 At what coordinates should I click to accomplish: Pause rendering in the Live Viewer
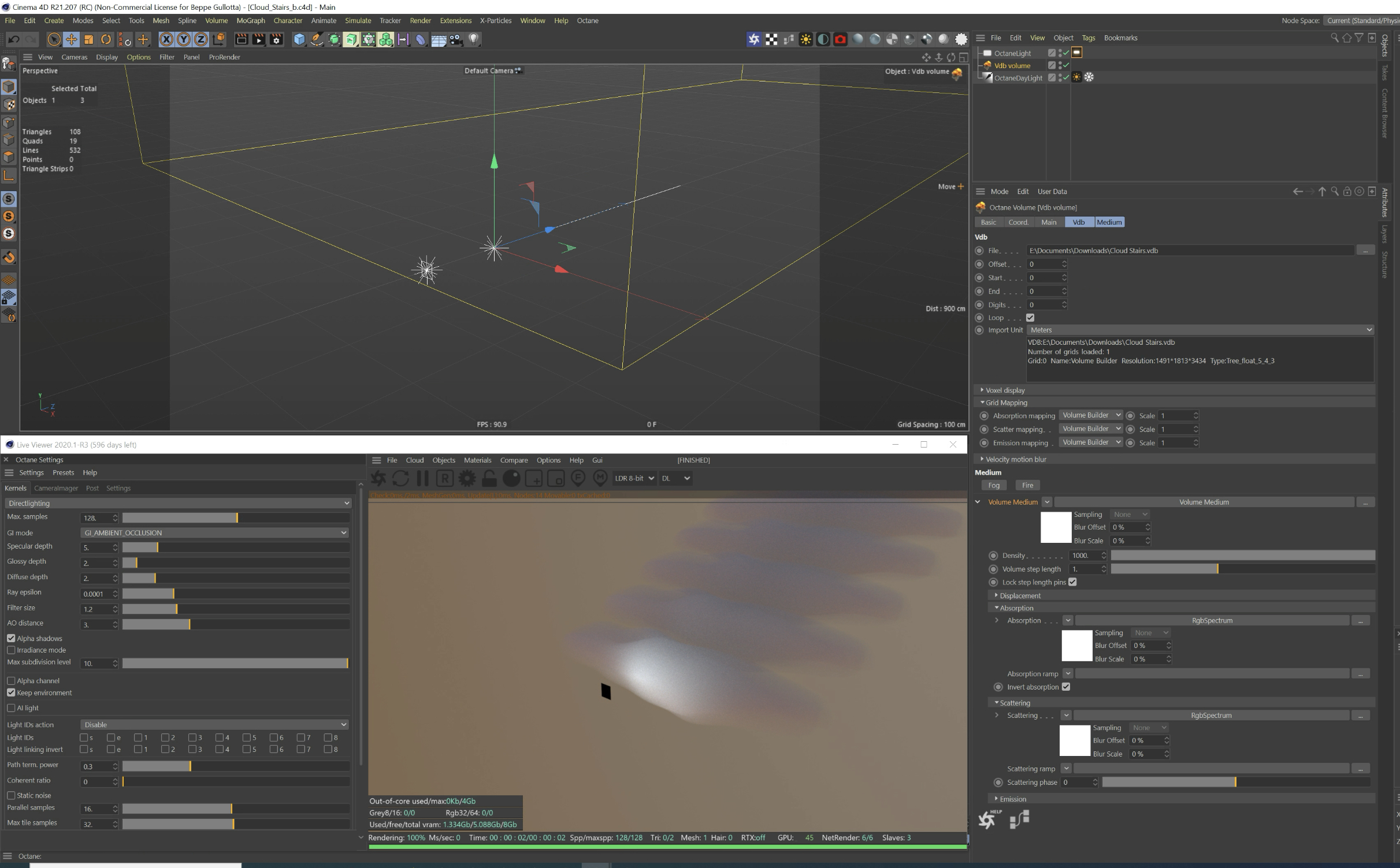pyautogui.click(x=422, y=478)
